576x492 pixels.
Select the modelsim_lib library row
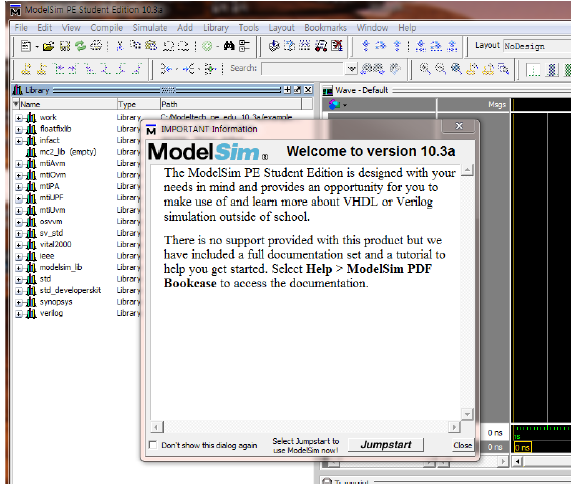tap(77, 267)
